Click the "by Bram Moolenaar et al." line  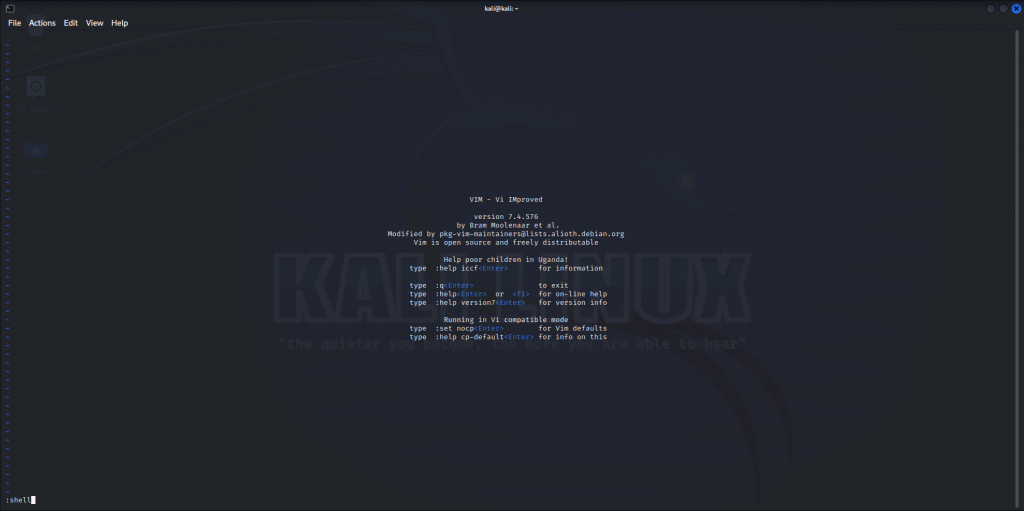[x=508, y=225]
